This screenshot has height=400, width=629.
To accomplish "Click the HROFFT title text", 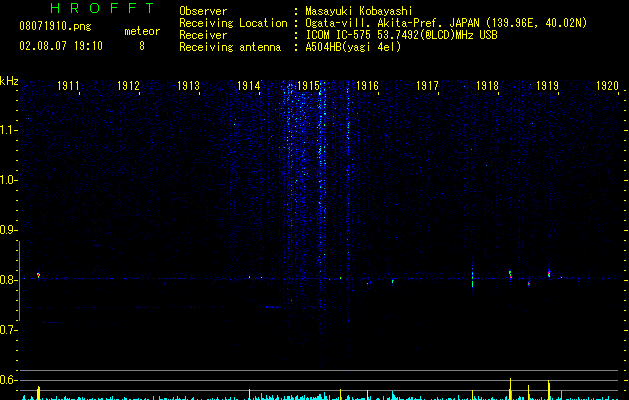I will point(102,8).
